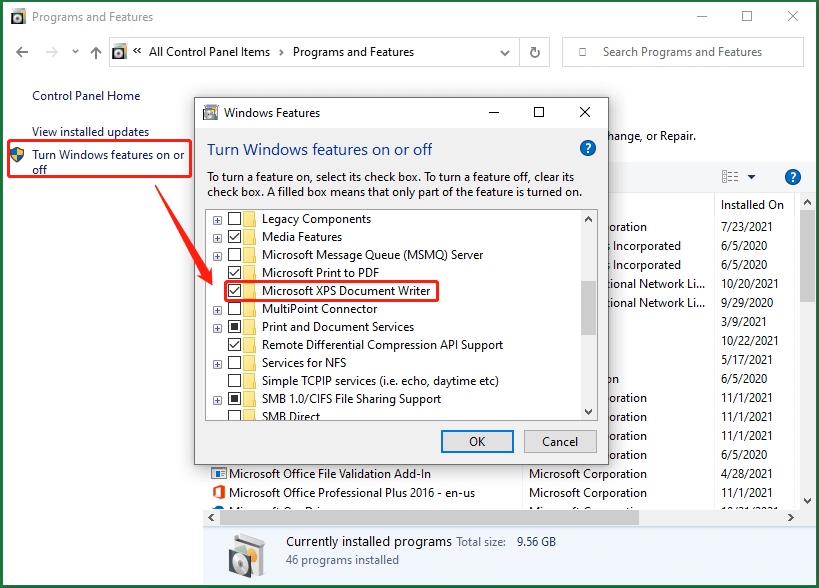Click the Change your view icon
The height and width of the screenshot is (588, 819).
(x=730, y=177)
